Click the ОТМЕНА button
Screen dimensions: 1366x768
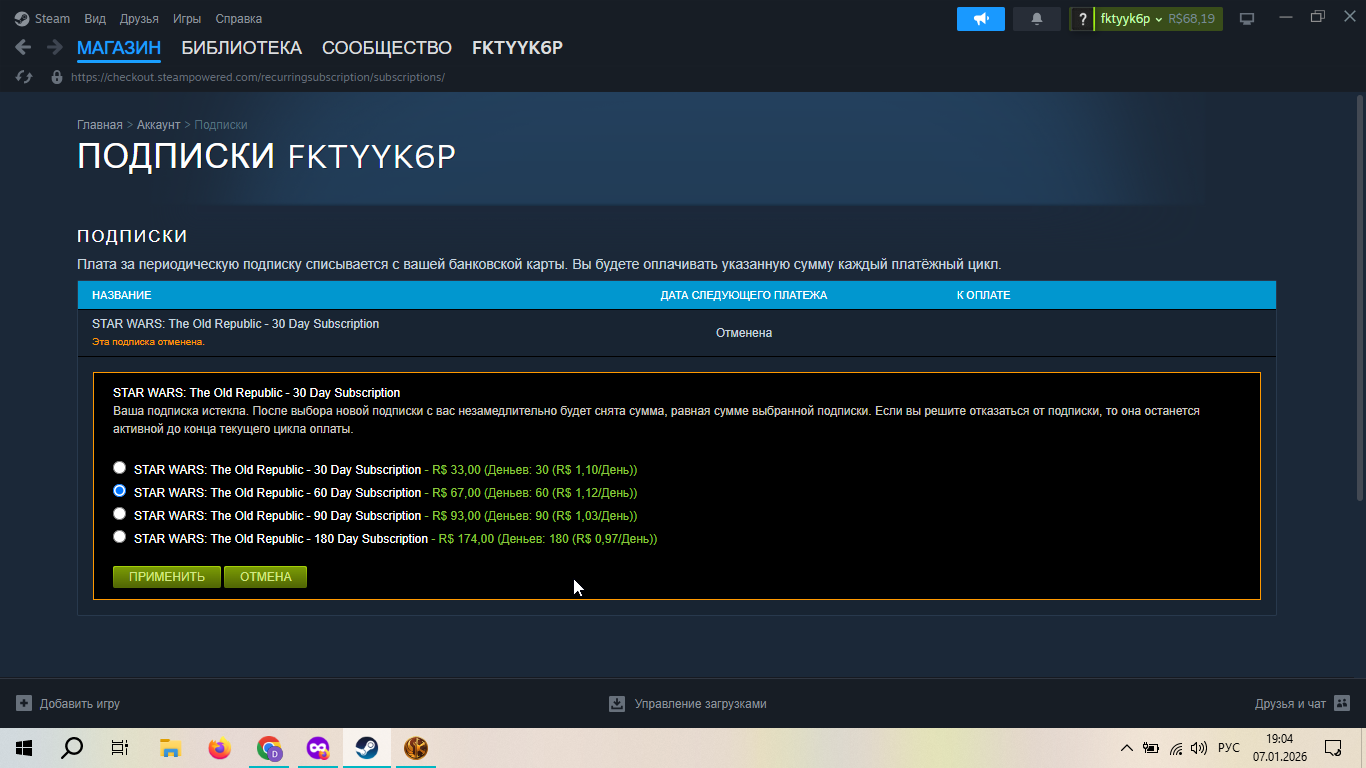pos(265,577)
